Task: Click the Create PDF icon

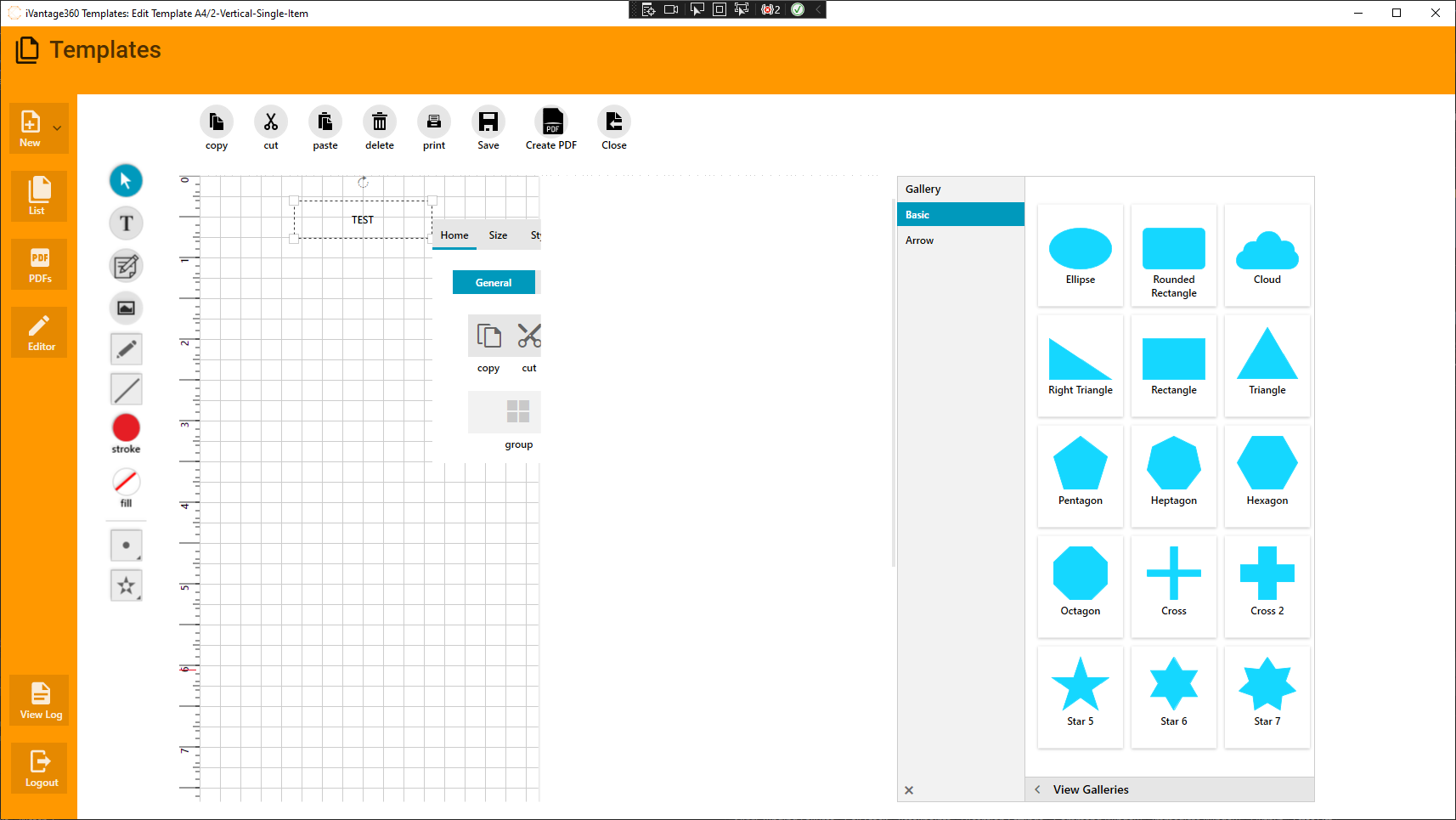Action: coord(552,122)
